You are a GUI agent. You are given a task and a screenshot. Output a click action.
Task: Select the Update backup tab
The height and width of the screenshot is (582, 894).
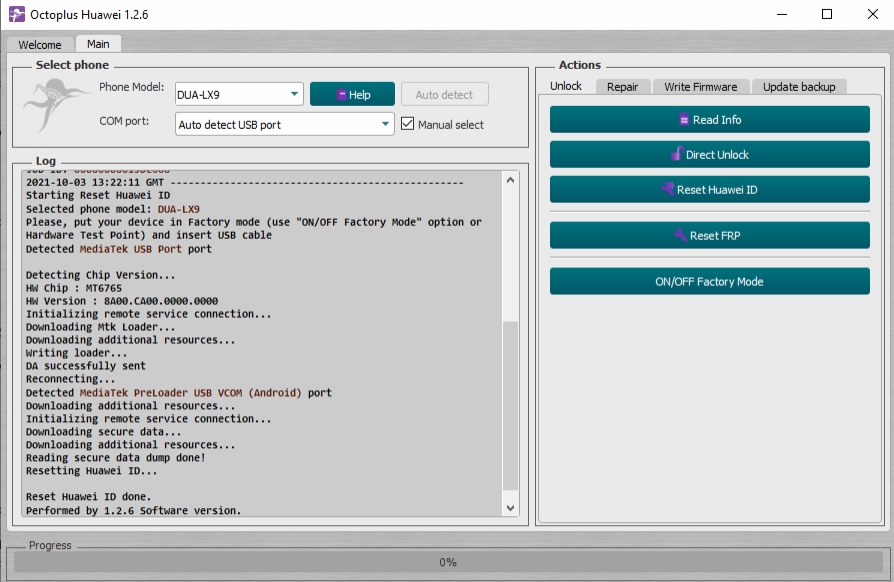(799, 87)
